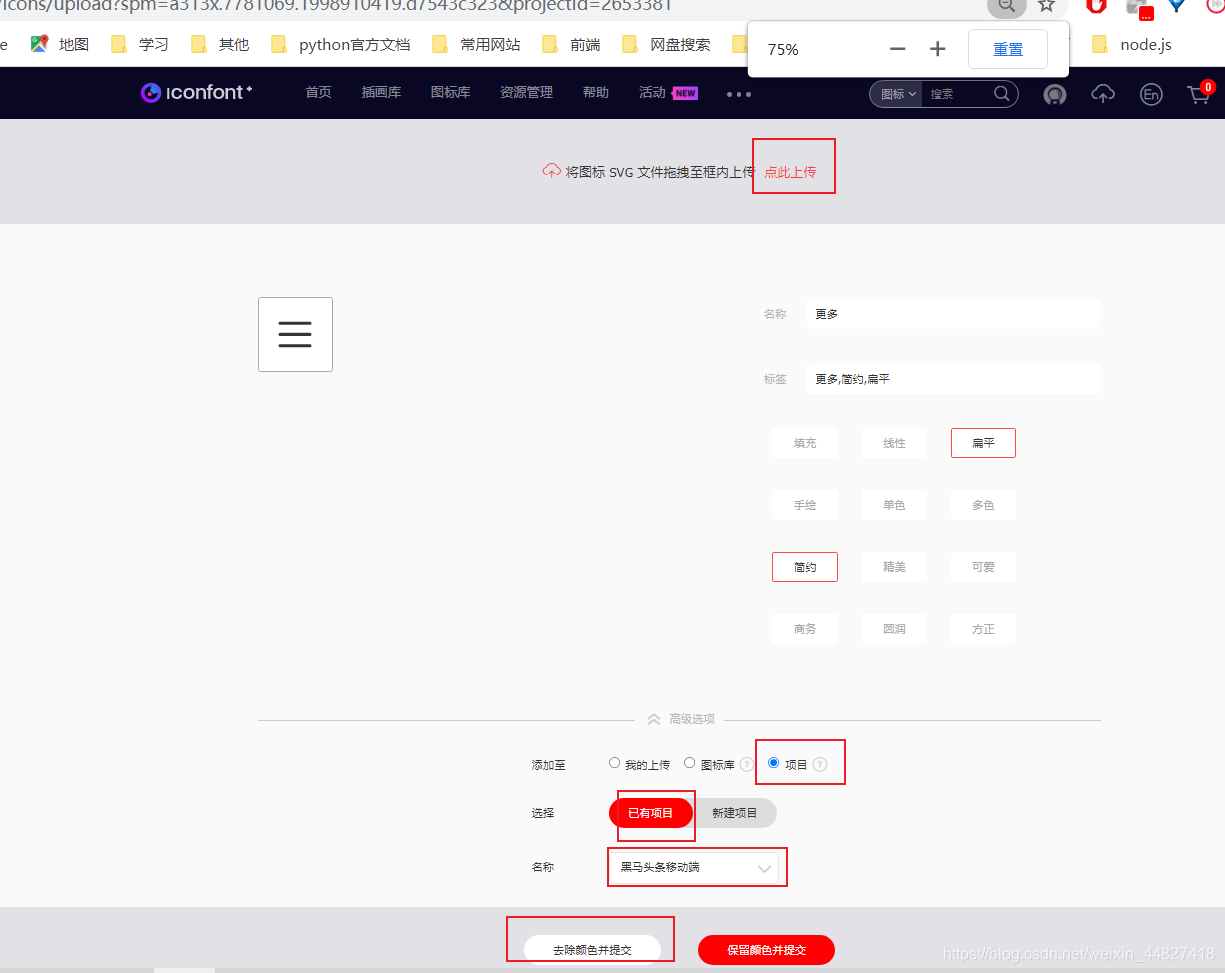Click the help icon next to 图标库

tap(747, 764)
